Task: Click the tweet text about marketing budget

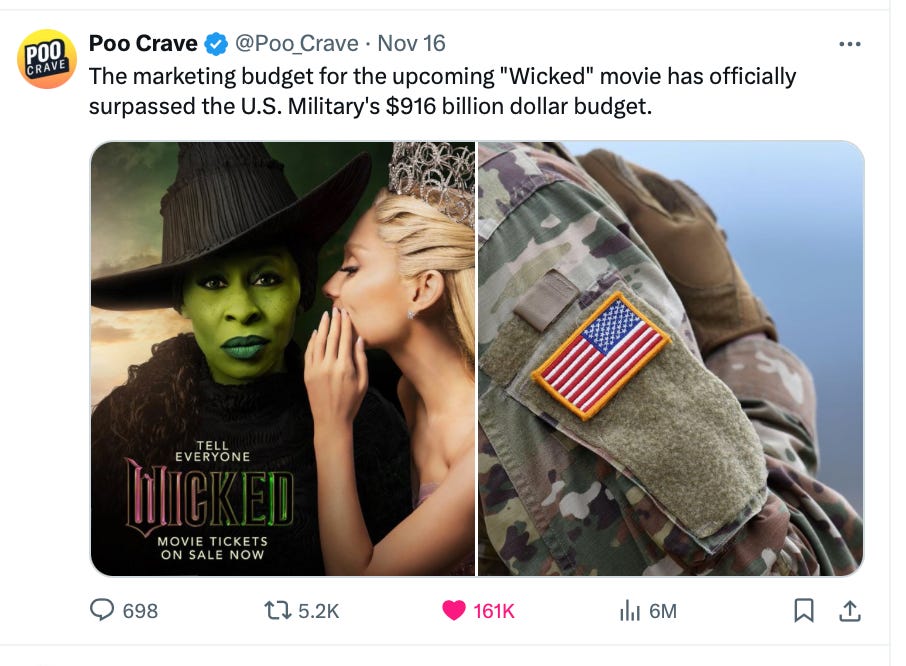Action: click(442, 91)
